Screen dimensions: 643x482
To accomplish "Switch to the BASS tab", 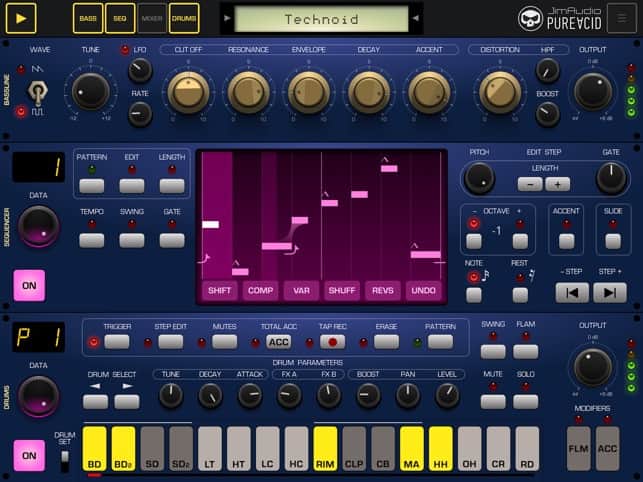I will [88, 18].
